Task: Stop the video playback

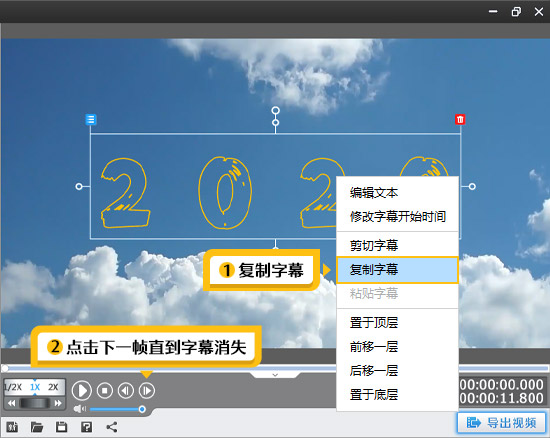Action: click(105, 390)
